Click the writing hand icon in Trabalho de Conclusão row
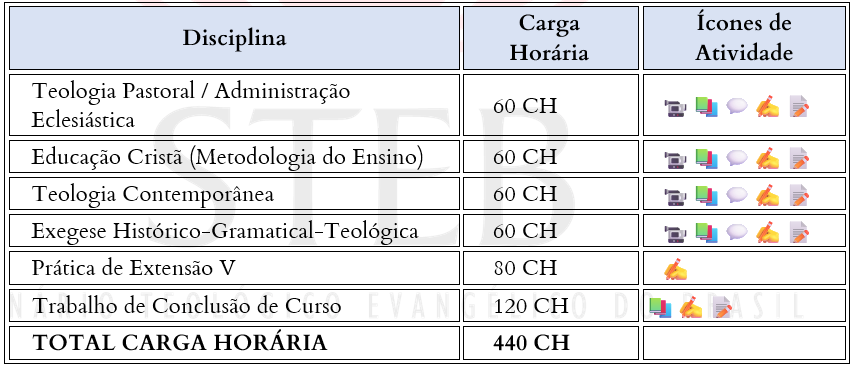Screen dimensions: 852x366 coord(691,307)
